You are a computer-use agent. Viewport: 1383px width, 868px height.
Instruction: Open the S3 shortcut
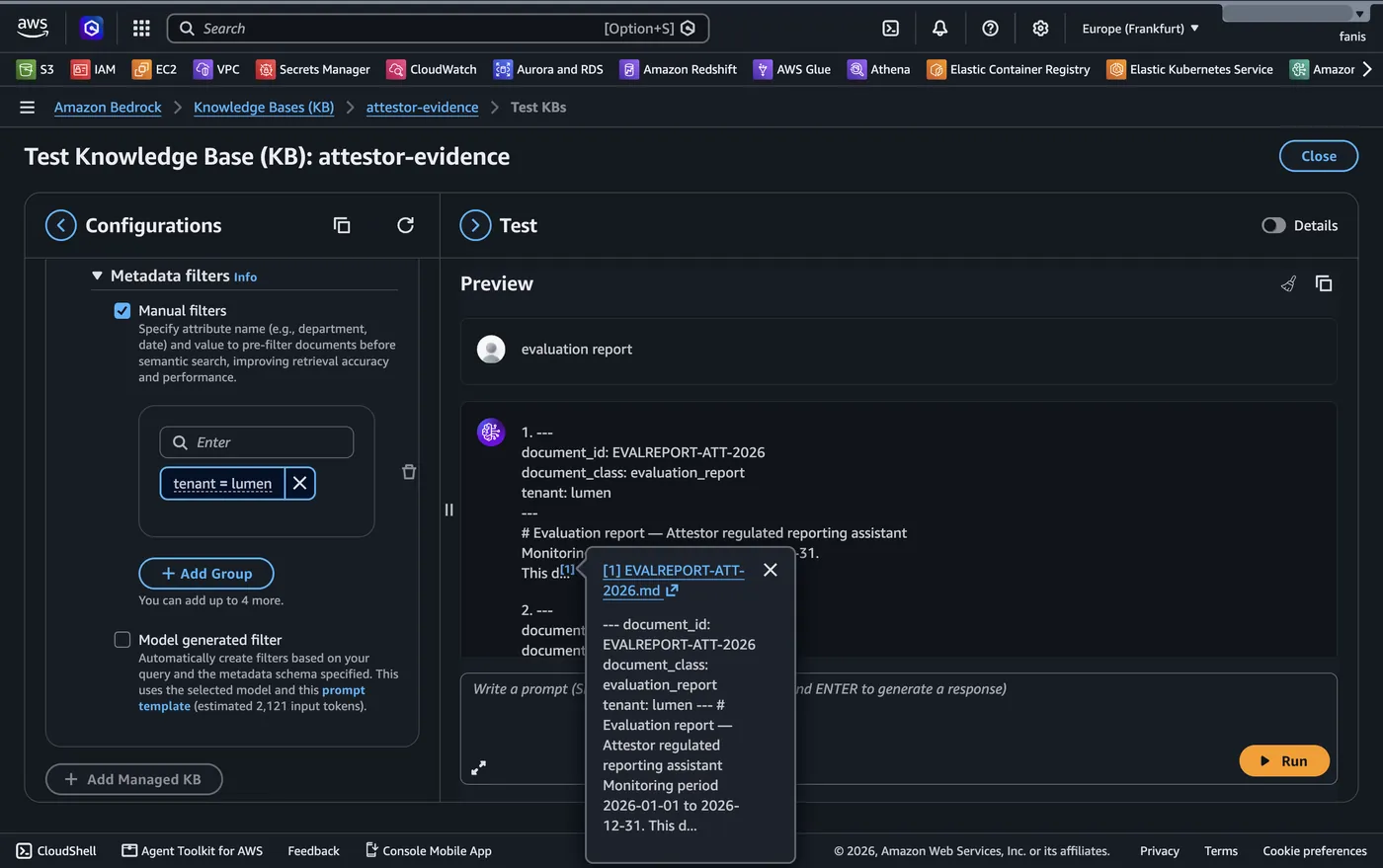click(36, 69)
